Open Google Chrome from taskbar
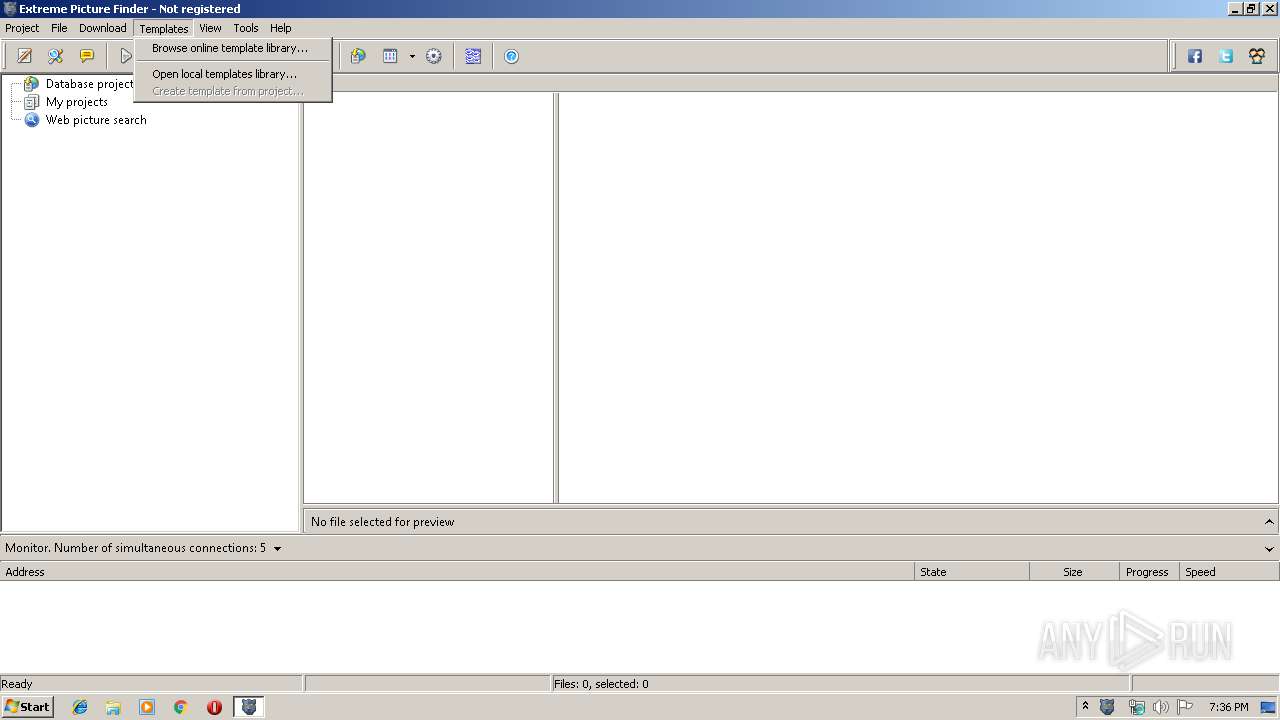The height and width of the screenshot is (720, 1280). click(x=181, y=707)
